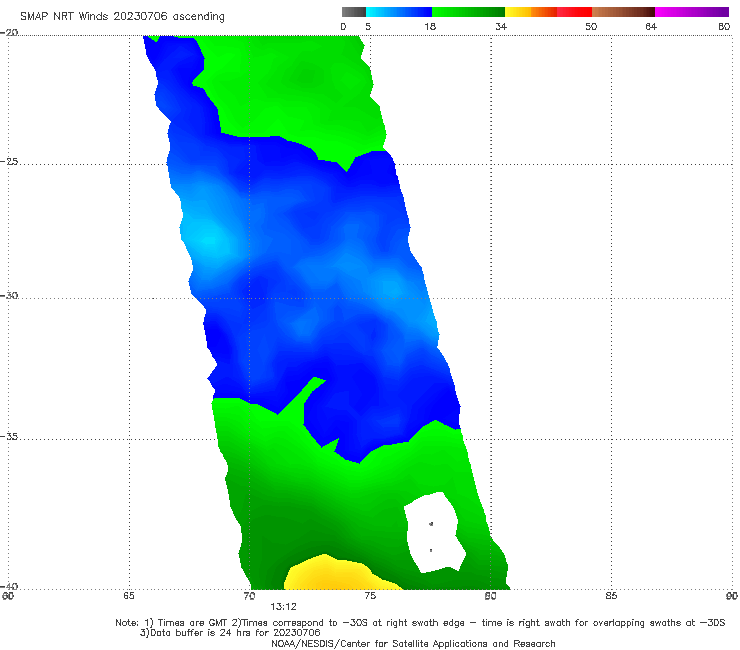Click the color bar label '34'
Screen dimensions: 740x650
coord(501,26)
